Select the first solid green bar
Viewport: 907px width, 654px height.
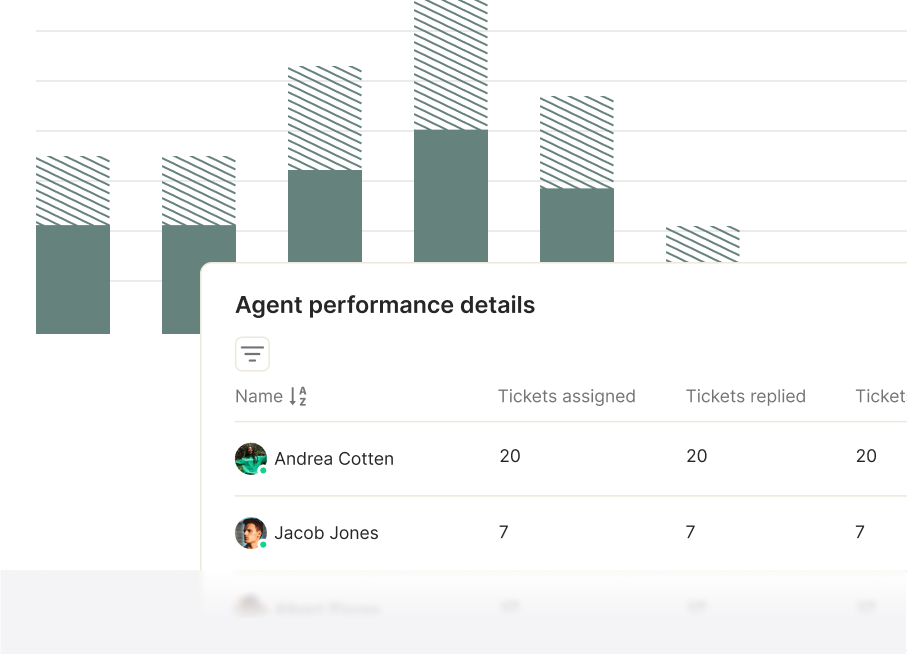[x=73, y=279]
